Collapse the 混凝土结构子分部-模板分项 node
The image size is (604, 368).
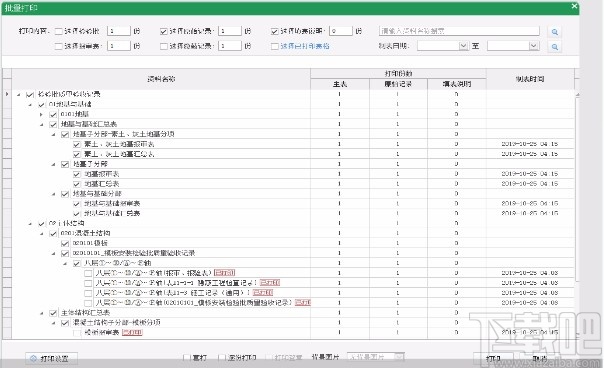[54, 323]
